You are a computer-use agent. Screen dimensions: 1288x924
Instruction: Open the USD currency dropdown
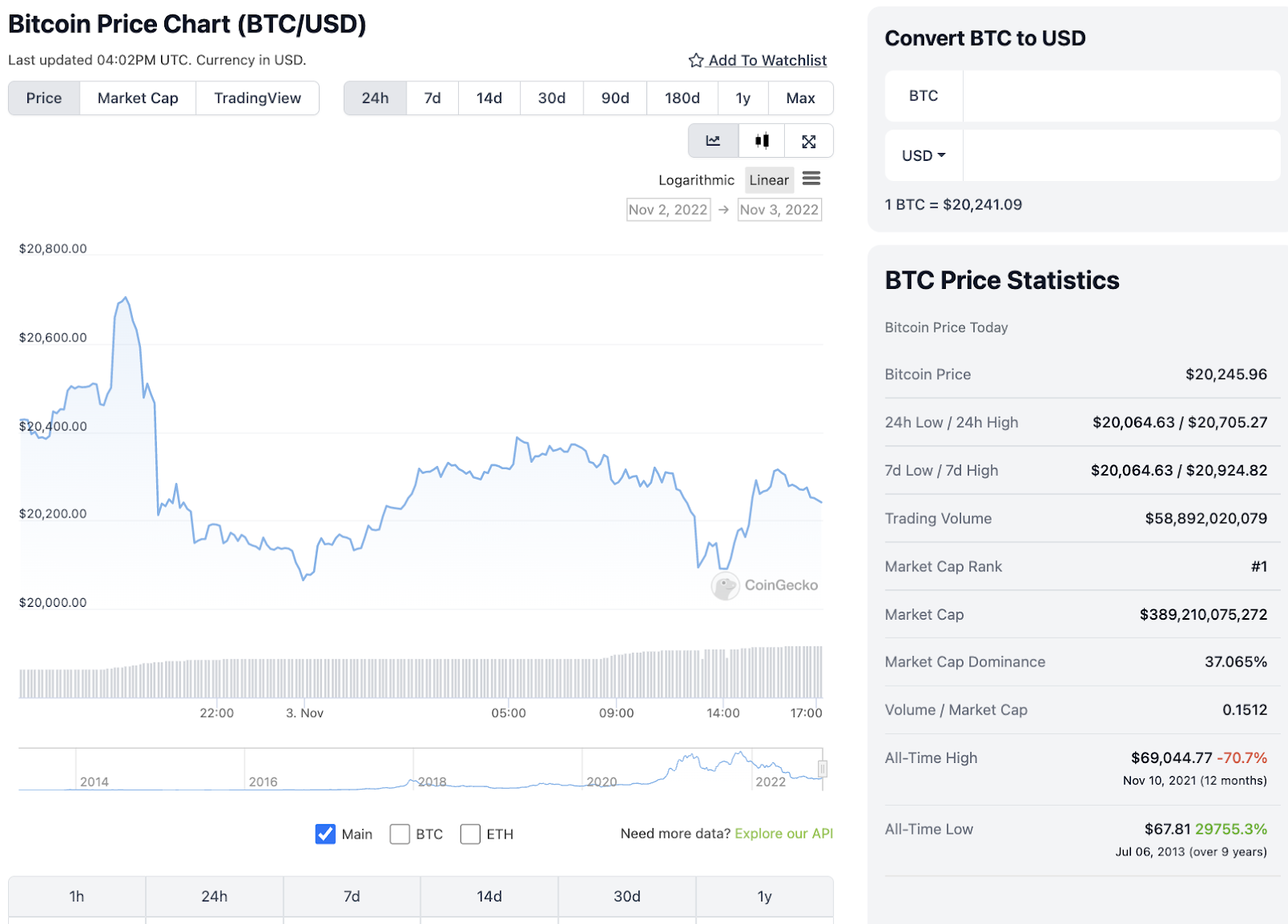point(923,155)
